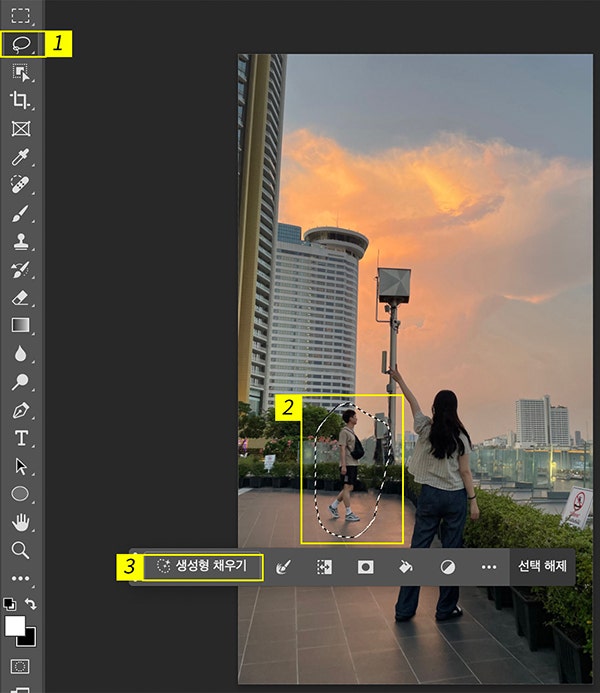Viewport: 600px width, 693px height.
Task: Select the Hand tool
Action: (x=20, y=522)
